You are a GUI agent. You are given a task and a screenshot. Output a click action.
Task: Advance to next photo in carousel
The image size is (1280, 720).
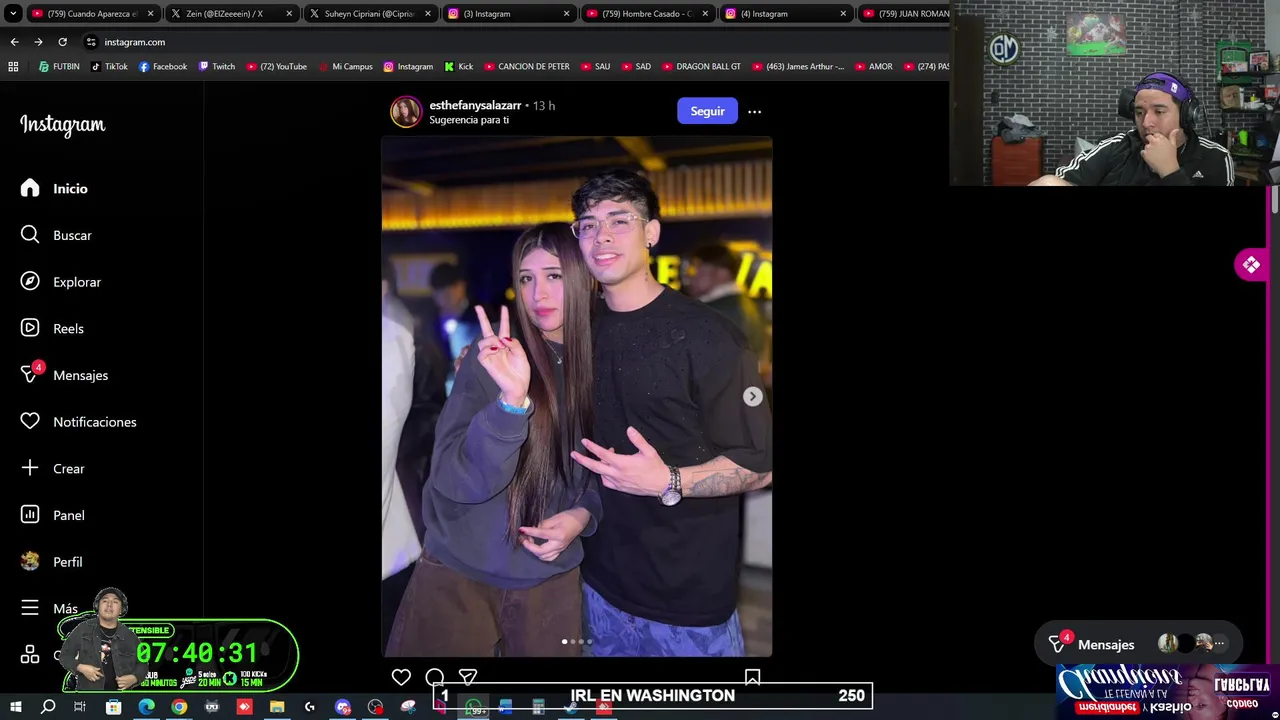pyautogui.click(x=753, y=397)
